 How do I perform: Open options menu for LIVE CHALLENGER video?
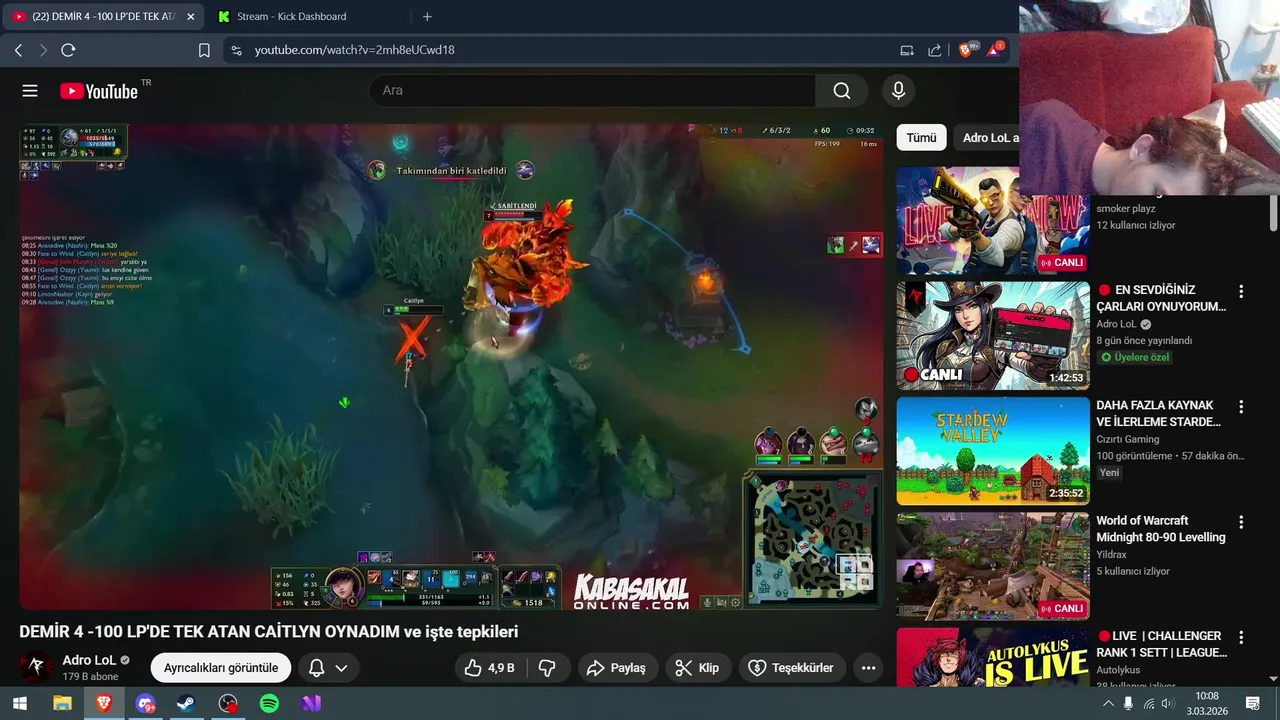coord(1241,638)
